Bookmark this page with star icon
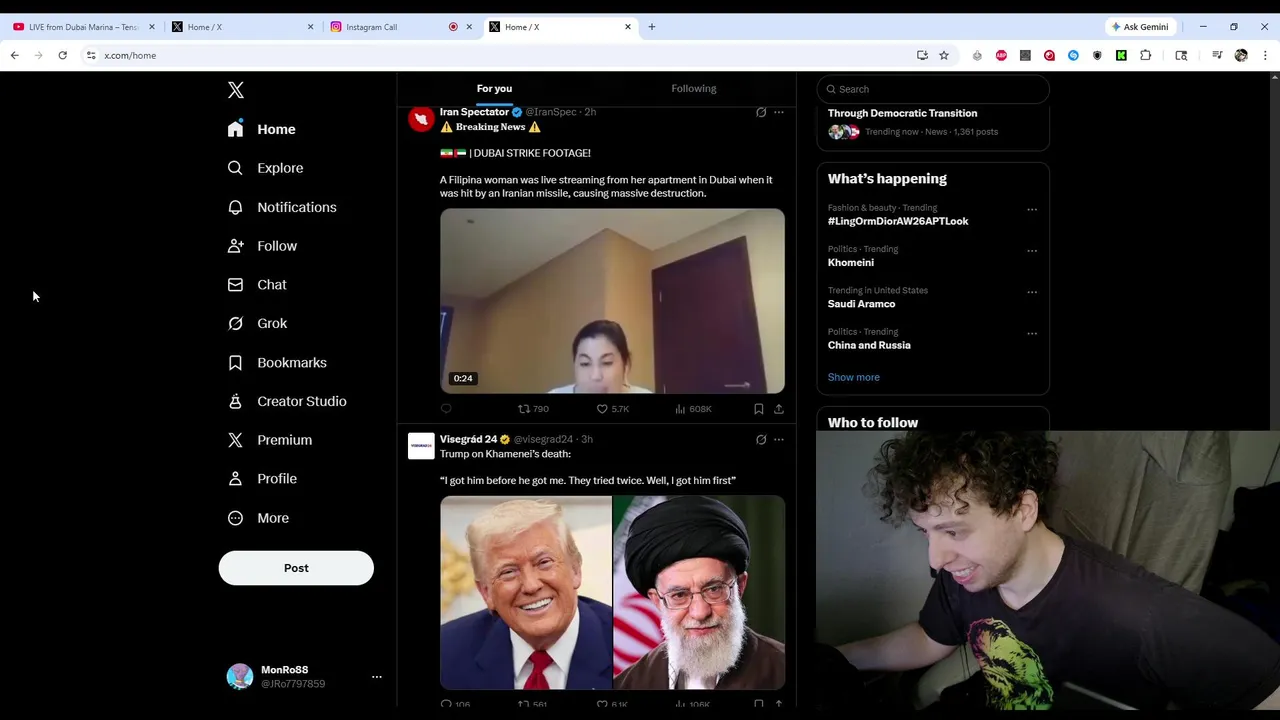The width and height of the screenshot is (1280, 720). click(943, 55)
